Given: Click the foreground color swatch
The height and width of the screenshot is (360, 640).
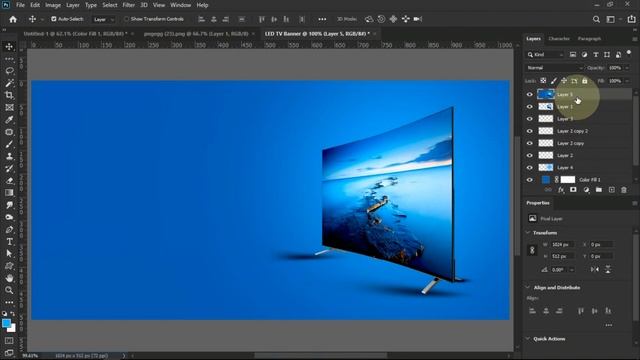Looking at the screenshot, I should [x=6, y=323].
